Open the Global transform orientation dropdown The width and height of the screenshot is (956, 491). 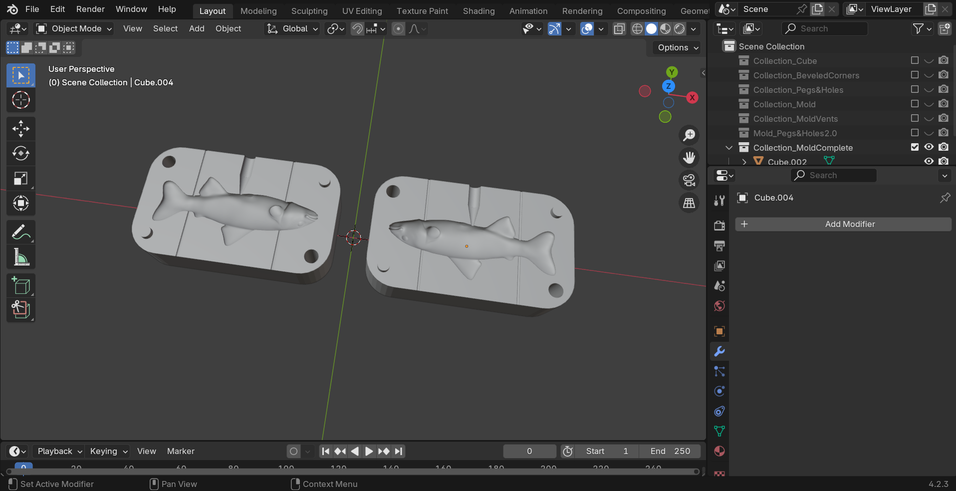293,29
